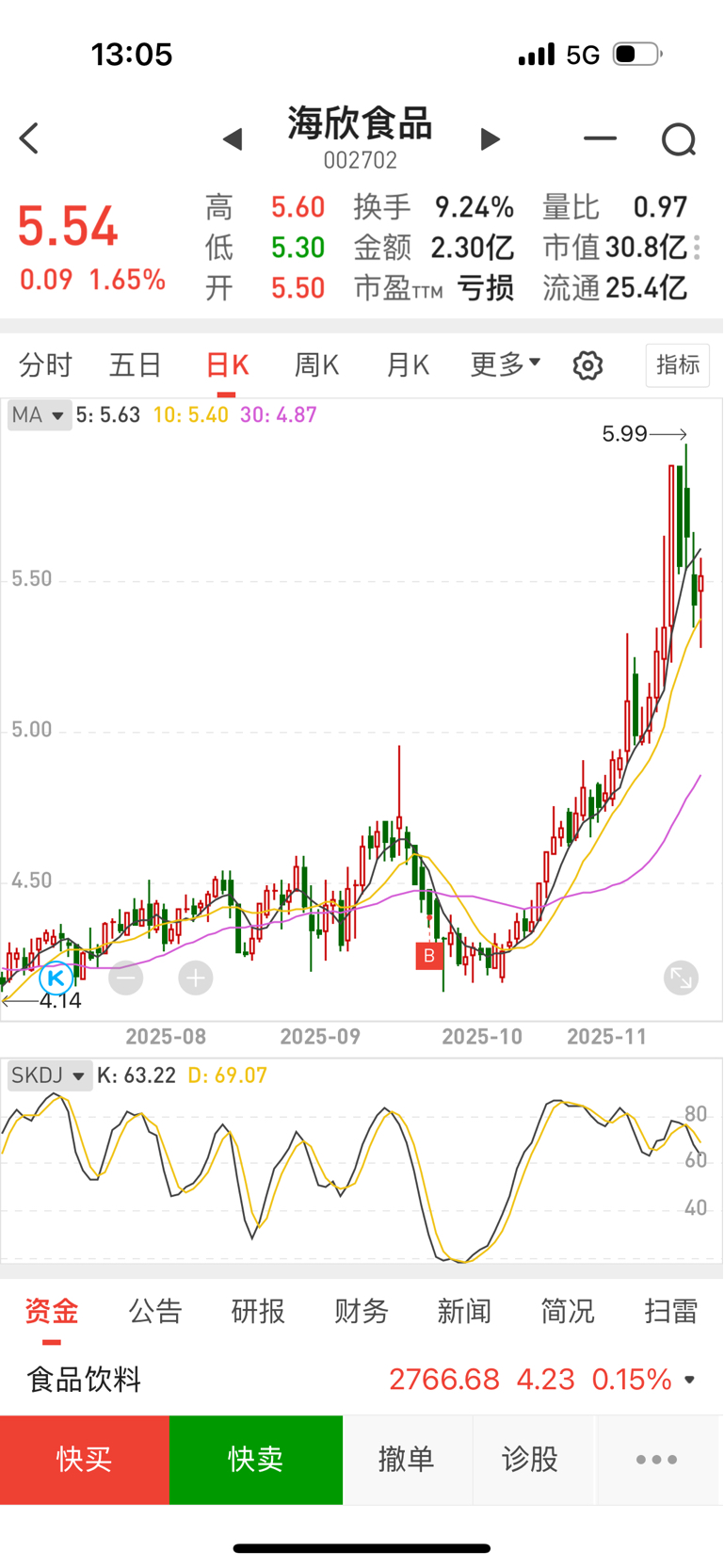
Task: Tap the red 快买 button
Action: click(85, 1460)
